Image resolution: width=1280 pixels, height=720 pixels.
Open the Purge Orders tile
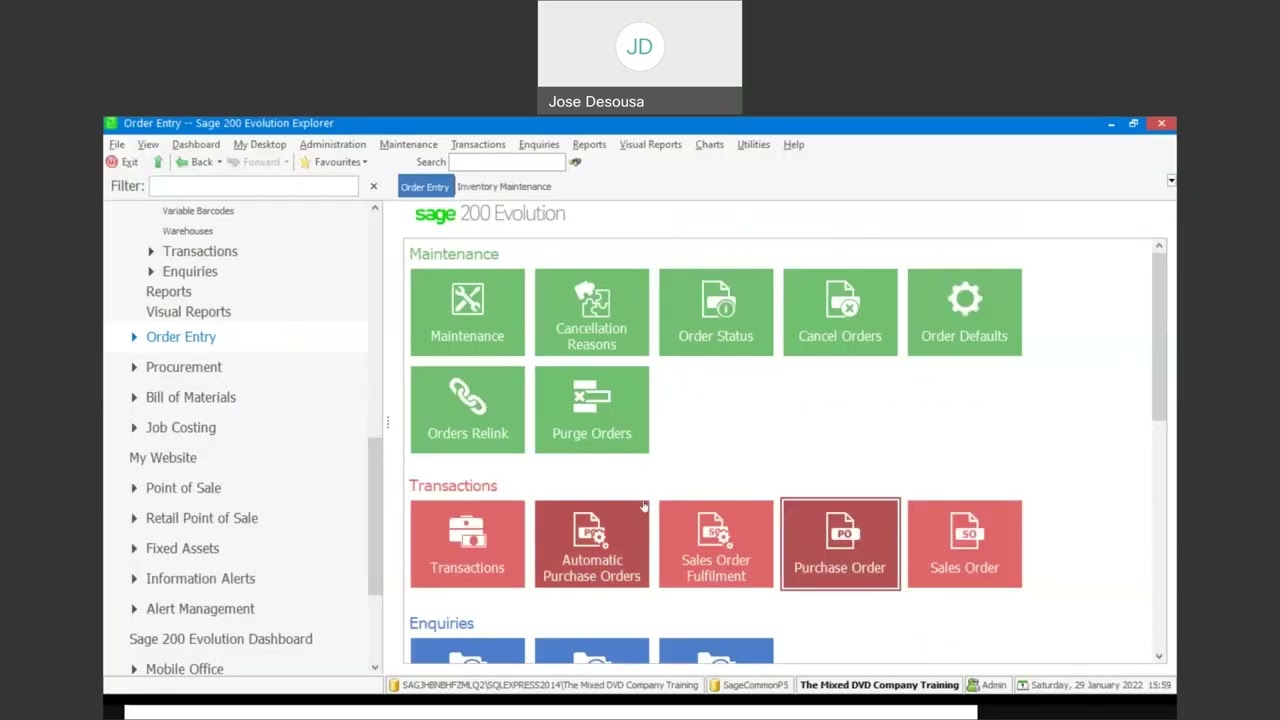click(x=591, y=410)
